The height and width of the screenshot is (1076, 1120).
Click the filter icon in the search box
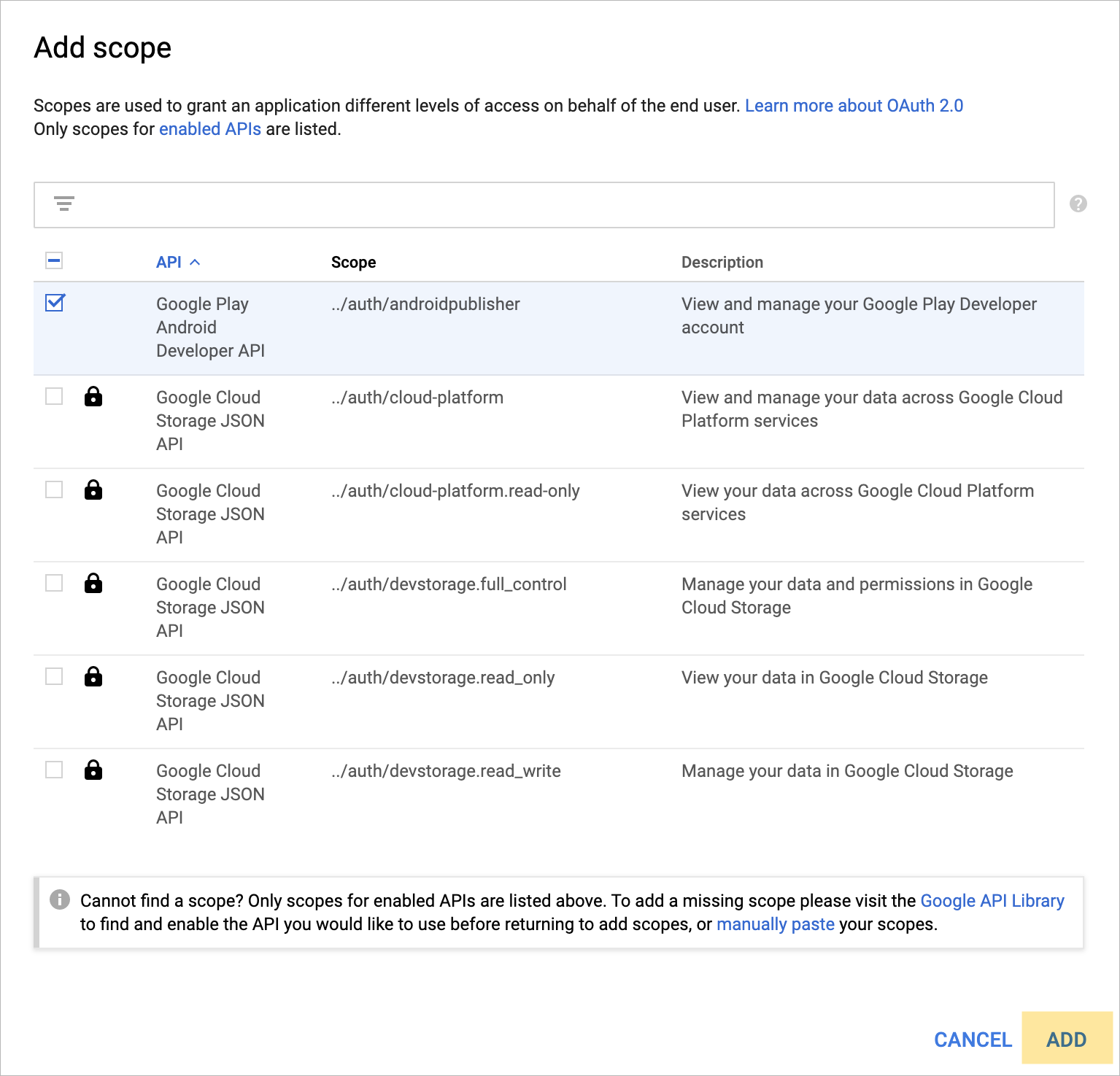point(64,204)
